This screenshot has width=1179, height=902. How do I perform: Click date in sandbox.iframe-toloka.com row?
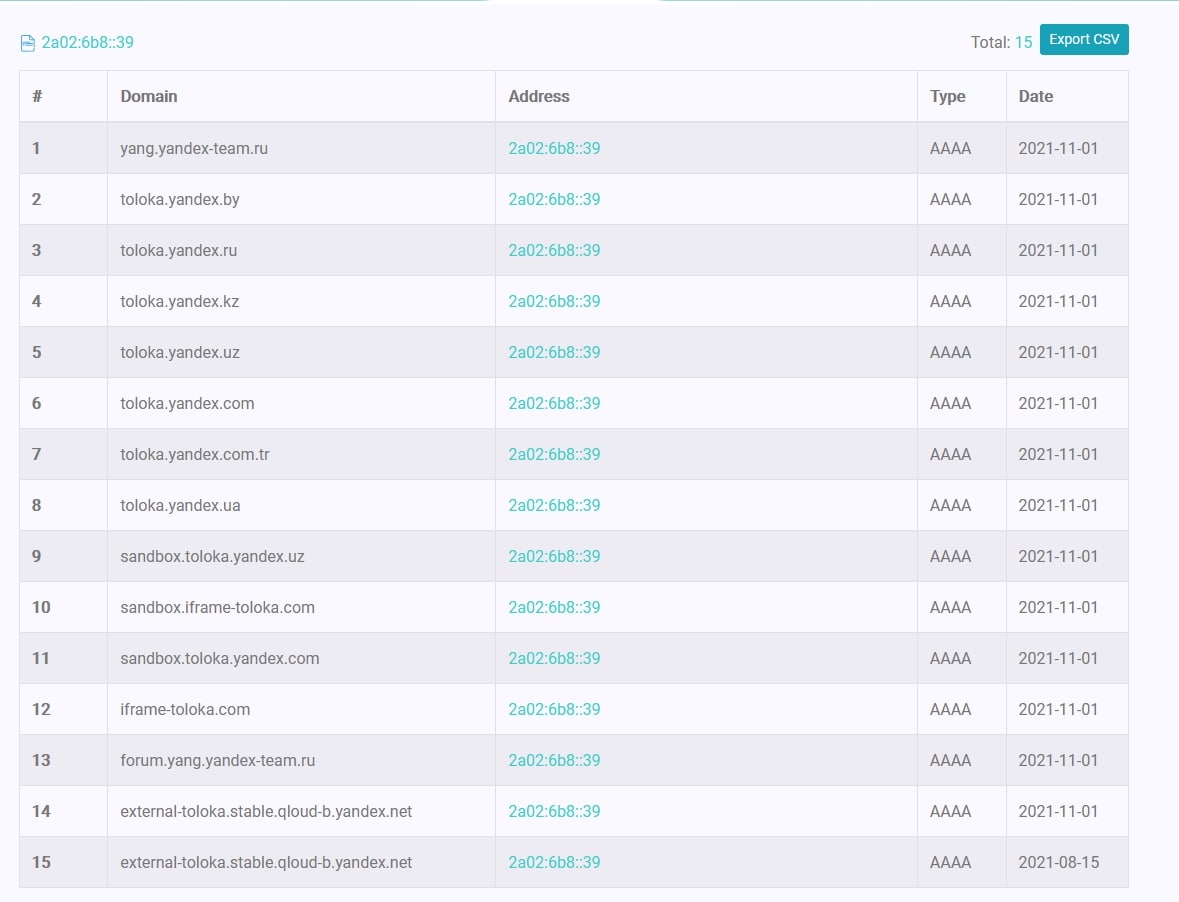click(1058, 607)
